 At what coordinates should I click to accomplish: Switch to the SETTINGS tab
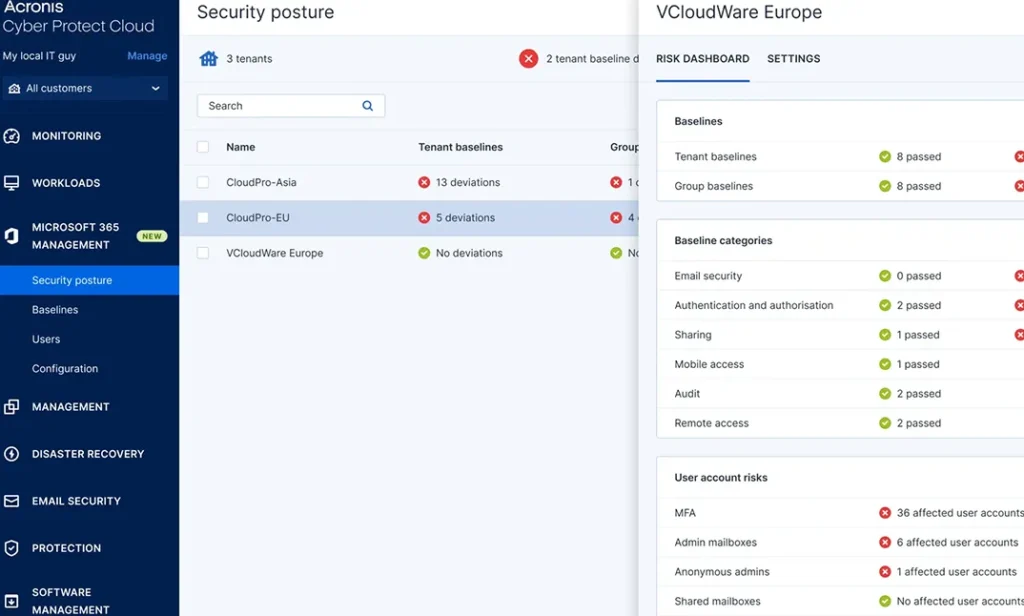pos(793,59)
